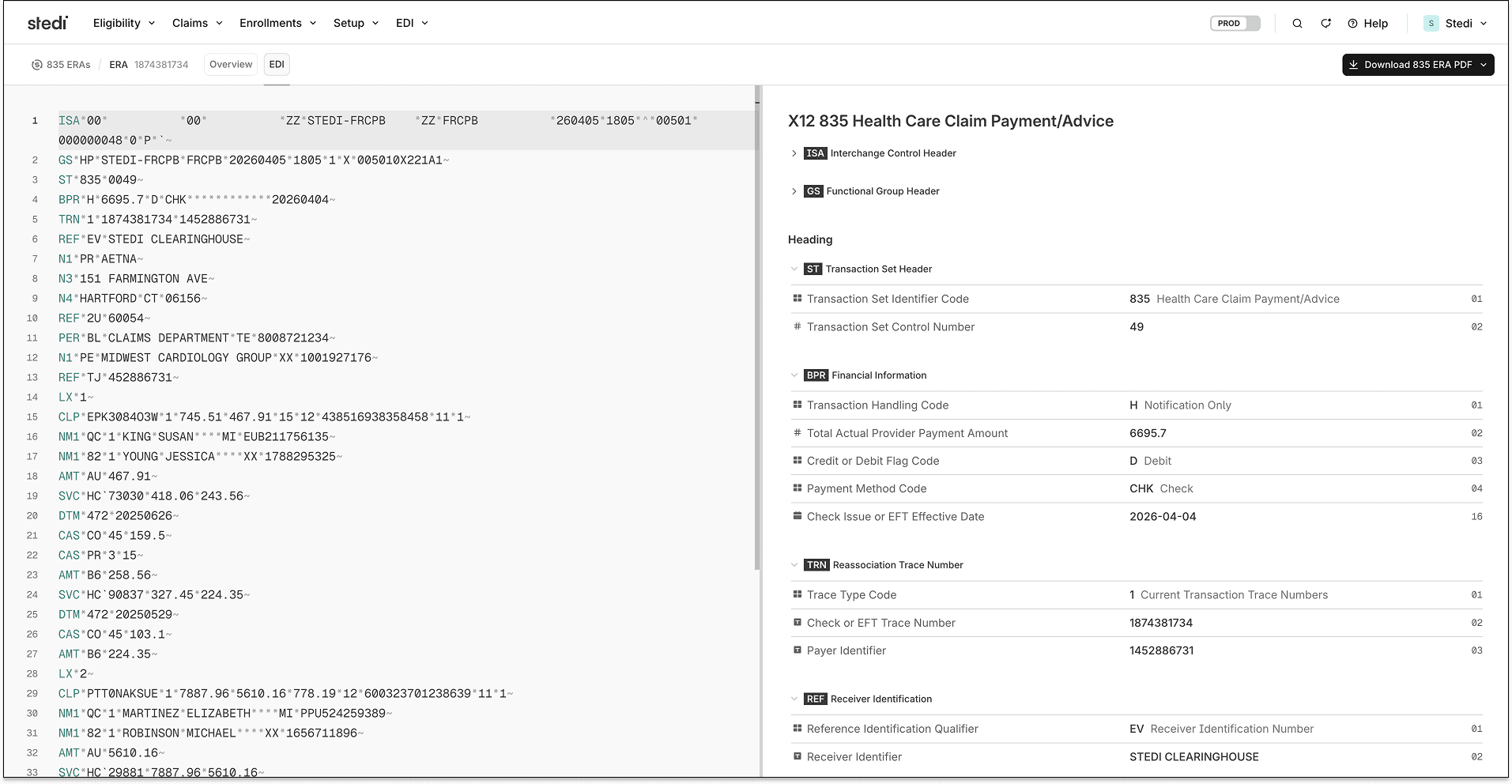The height and width of the screenshot is (784, 1512).
Task: Click the ERA number 1874381734 breadcrumb
Action: pyautogui.click(x=161, y=65)
